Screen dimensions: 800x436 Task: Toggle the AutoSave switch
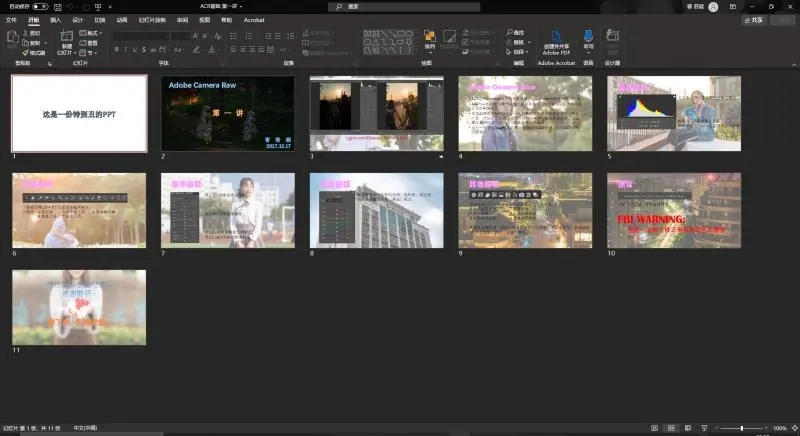click(40, 7)
